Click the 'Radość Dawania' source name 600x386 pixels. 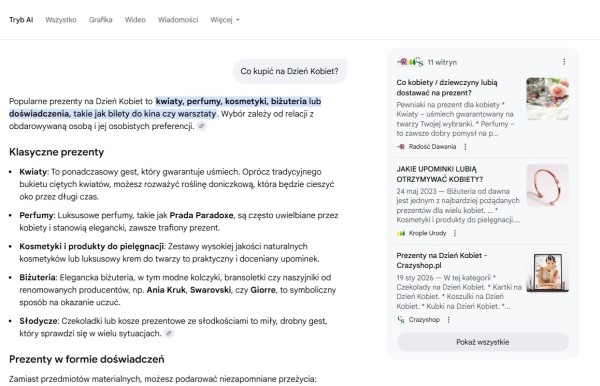click(432, 147)
